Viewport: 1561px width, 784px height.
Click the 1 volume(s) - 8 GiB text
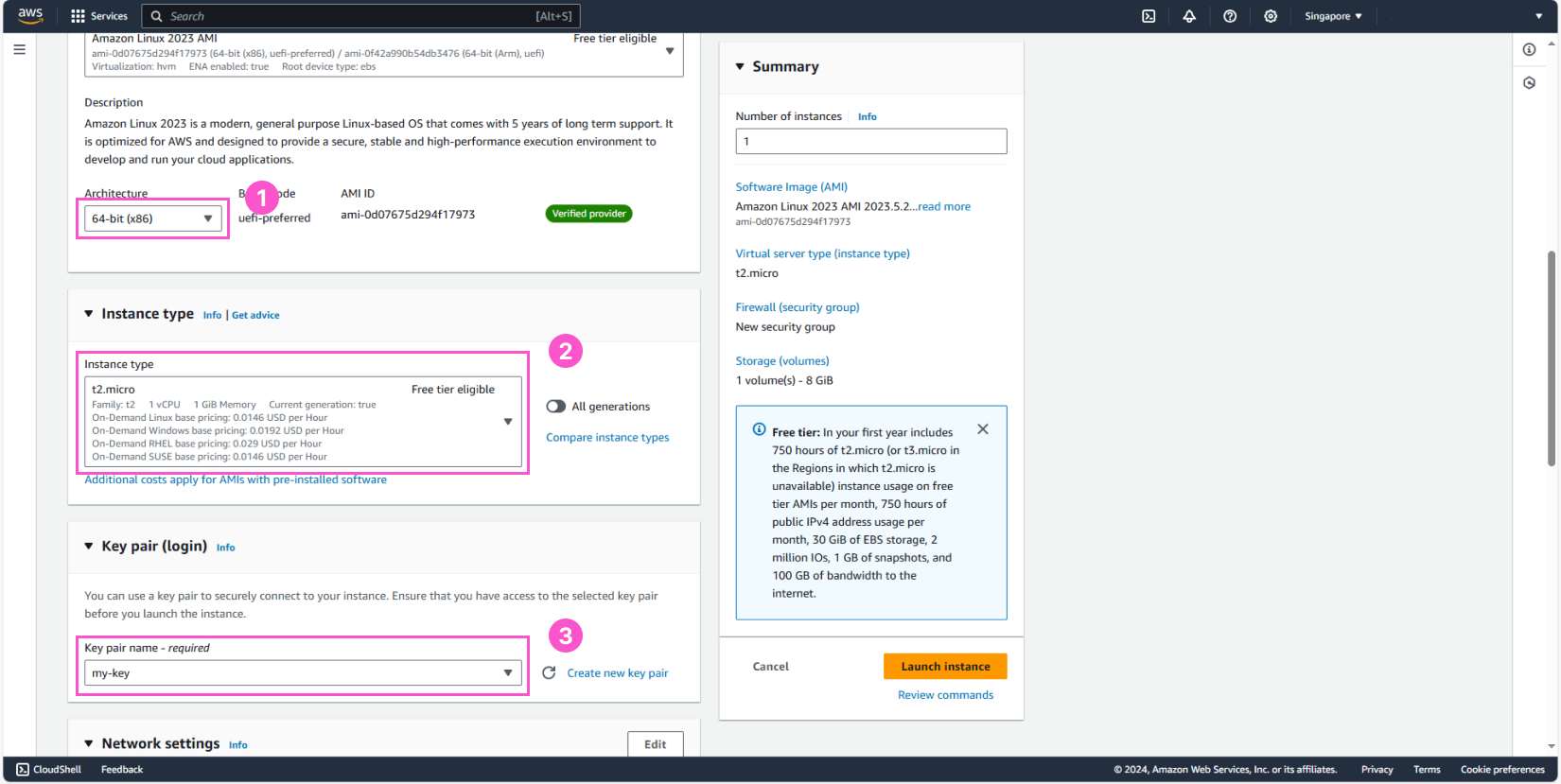coord(784,380)
